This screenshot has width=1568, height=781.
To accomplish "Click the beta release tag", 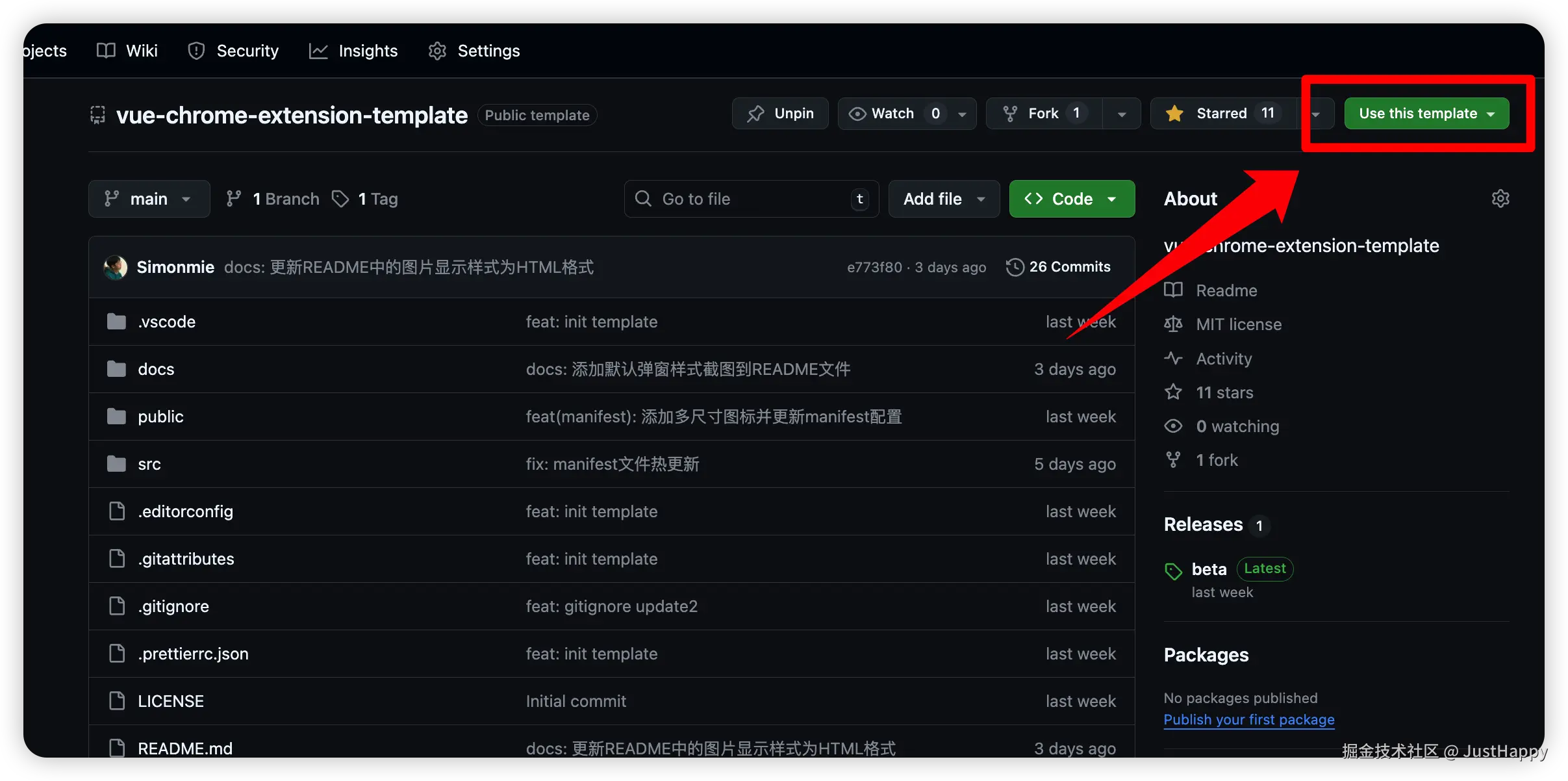I will 1209,569.
